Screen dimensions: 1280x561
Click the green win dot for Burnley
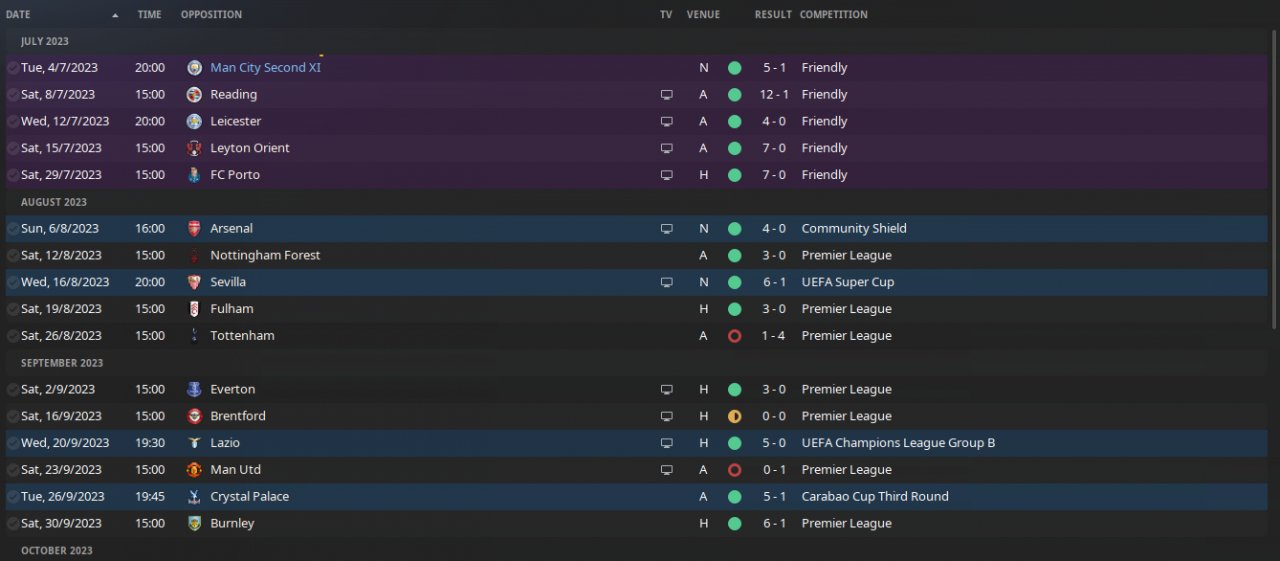(735, 524)
